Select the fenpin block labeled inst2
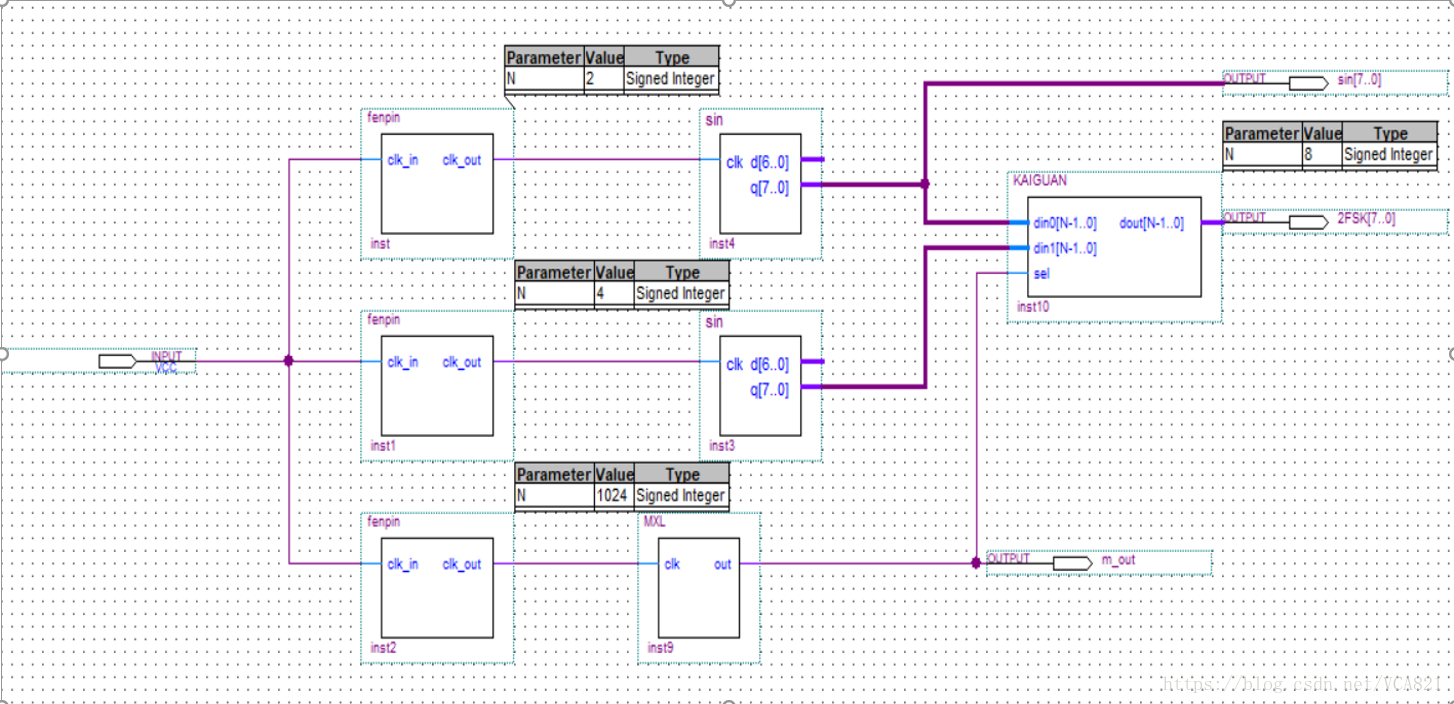This screenshot has height=704, width=1454. click(x=436, y=588)
